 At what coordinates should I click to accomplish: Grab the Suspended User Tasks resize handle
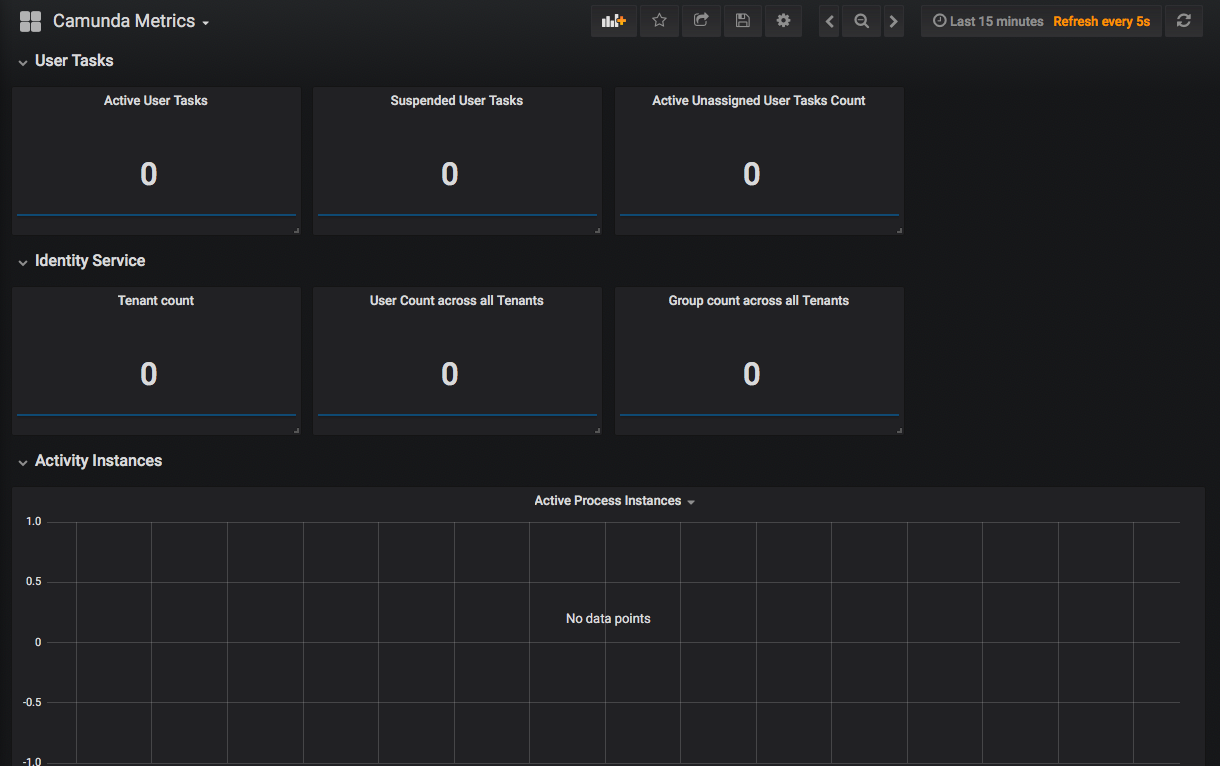tap(597, 230)
